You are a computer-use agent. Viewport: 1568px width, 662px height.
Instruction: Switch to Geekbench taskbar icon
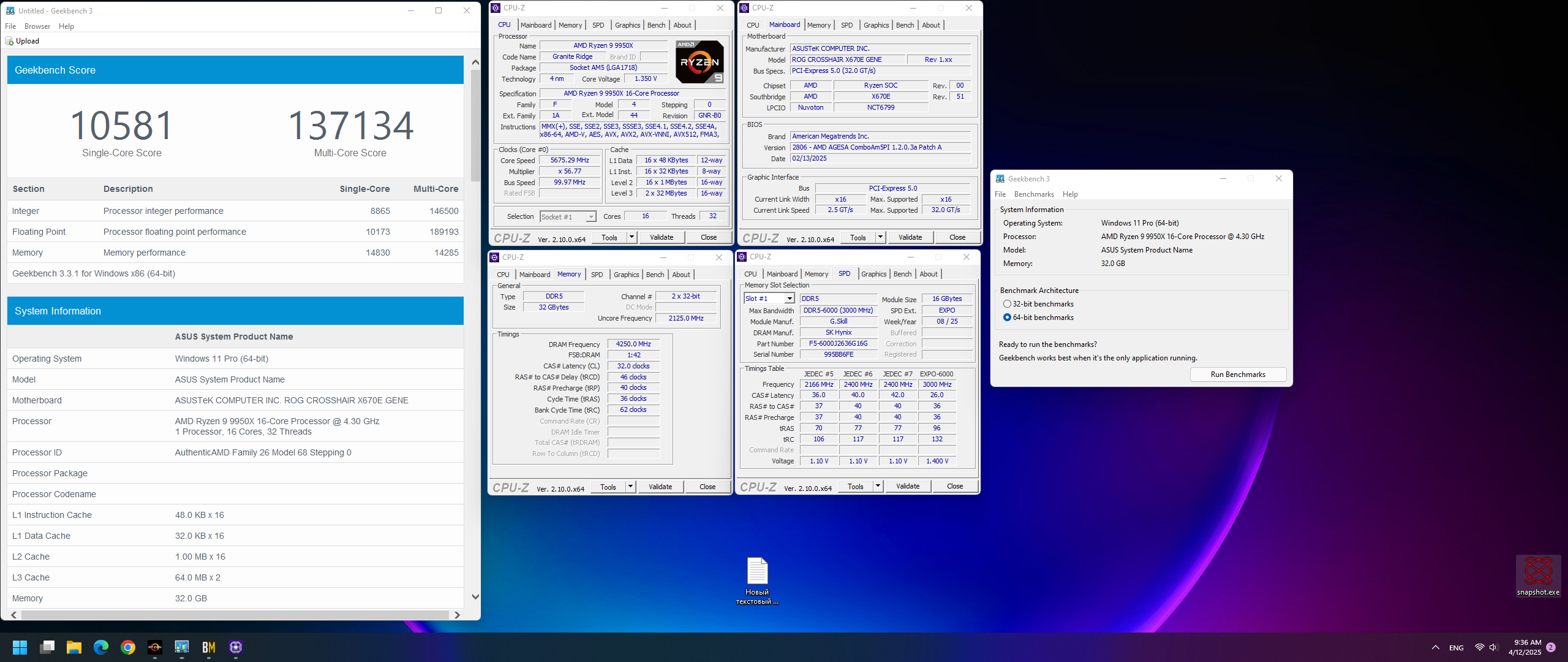click(182, 647)
